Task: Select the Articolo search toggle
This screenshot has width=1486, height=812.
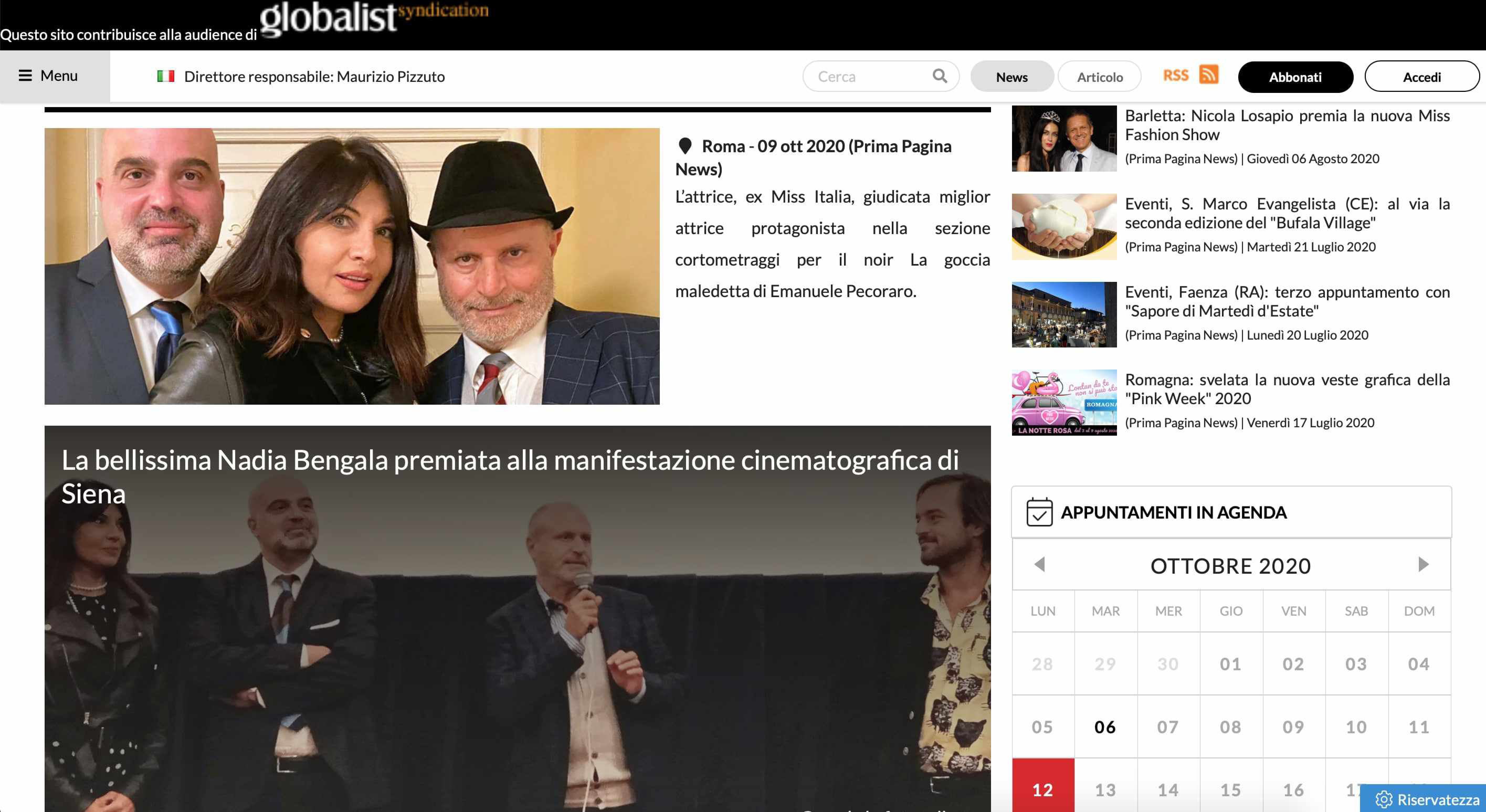Action: point(1099,77)
